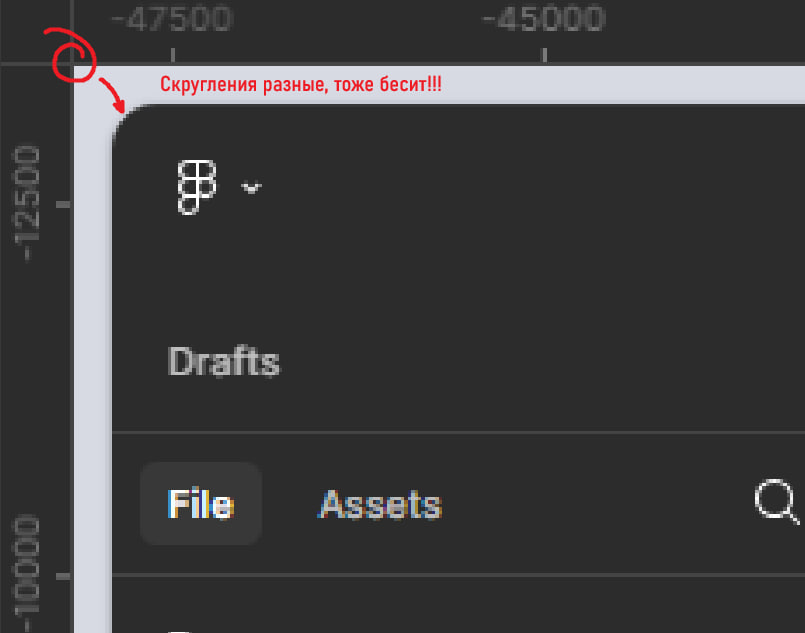This screenshot has height=633, width=805.
Task: Click the light gray frame strip left of panel
Action: point(93,359)
